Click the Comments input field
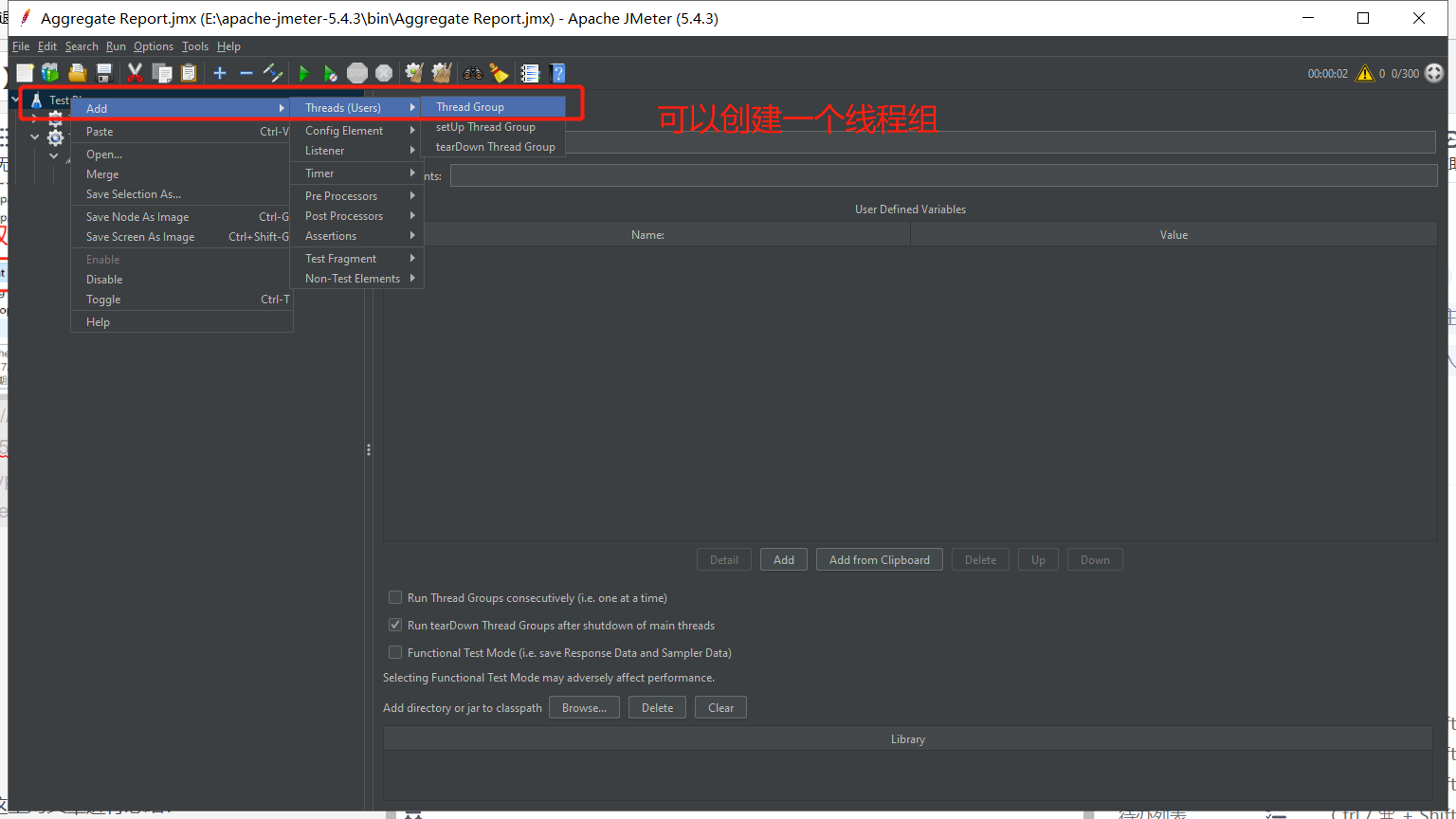This screenshot has width=1456, height=819. (x=943, y=175)
